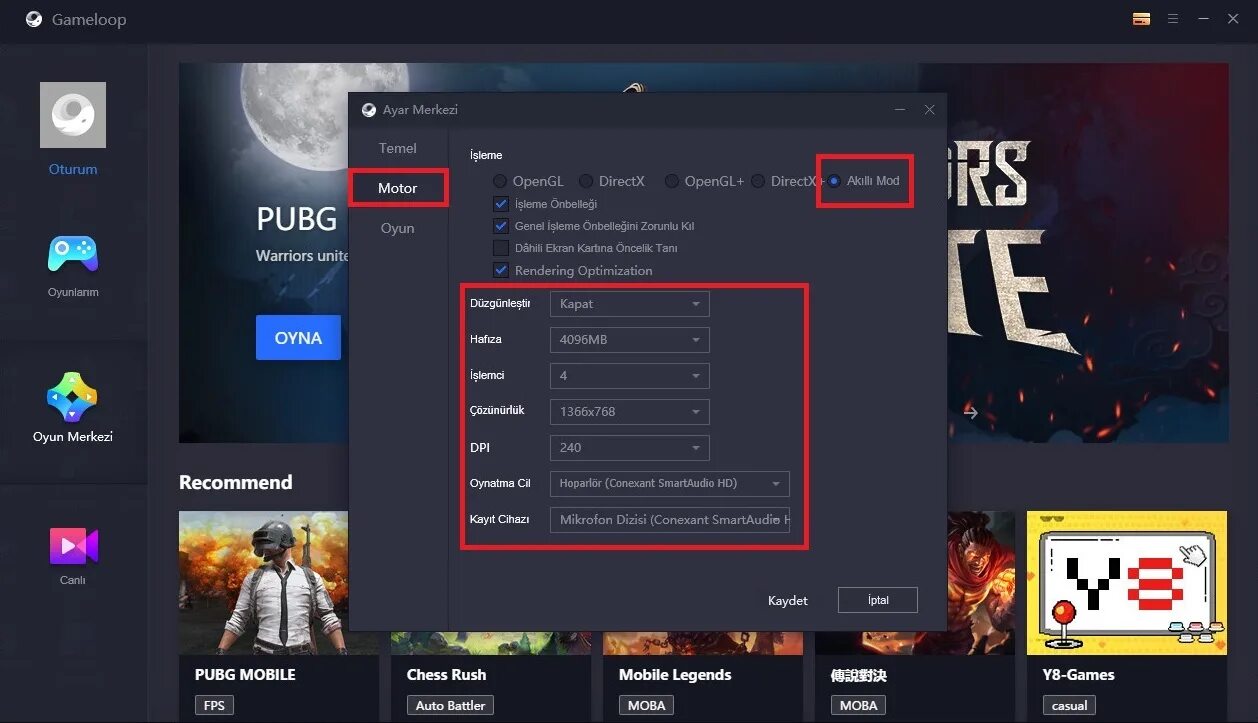Click the Kaydet button
Image resolution: width=1258 pixels, height=723 pixels.
788,600
